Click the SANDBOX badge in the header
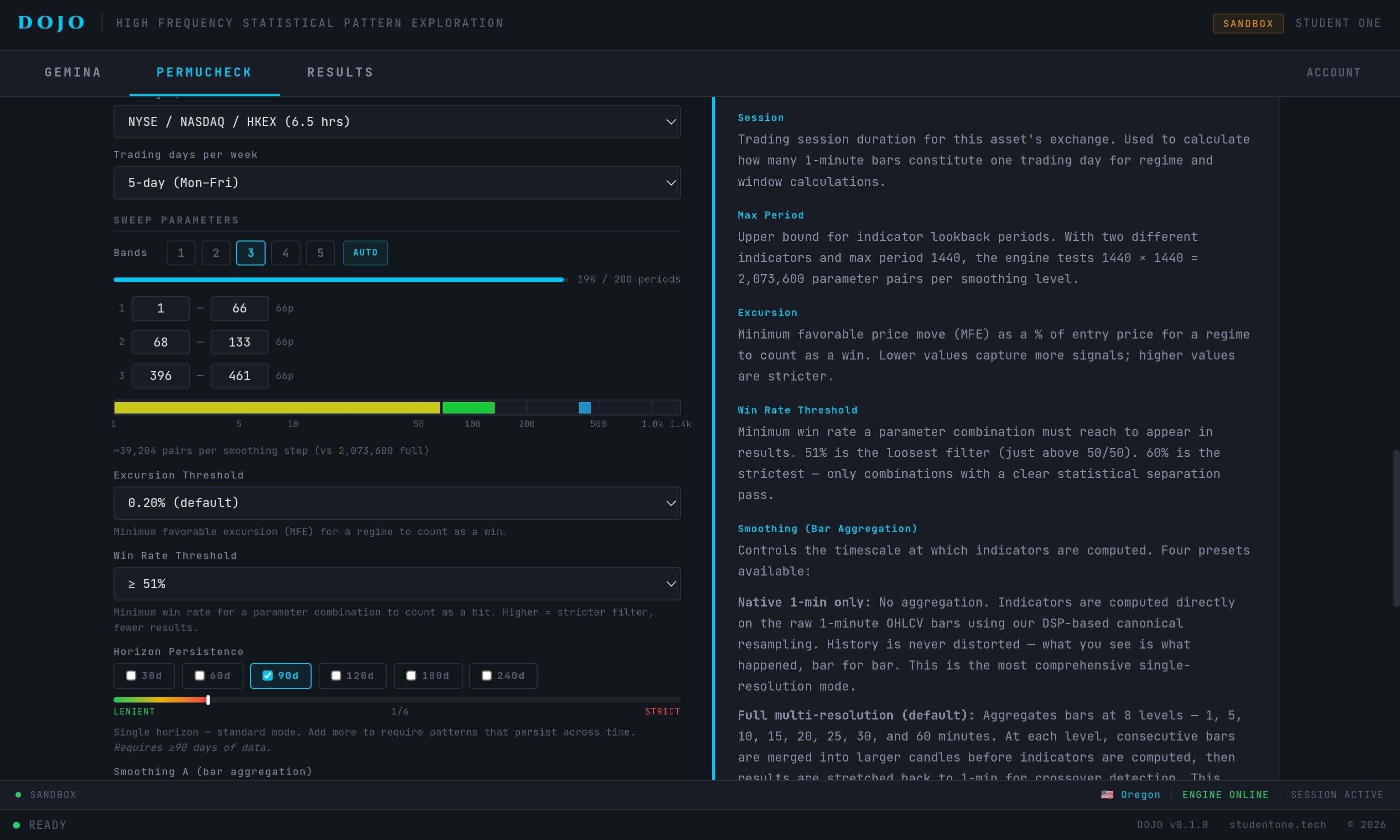The height and width of the screenshot is (840, 1400). [x=1248, y=23]
